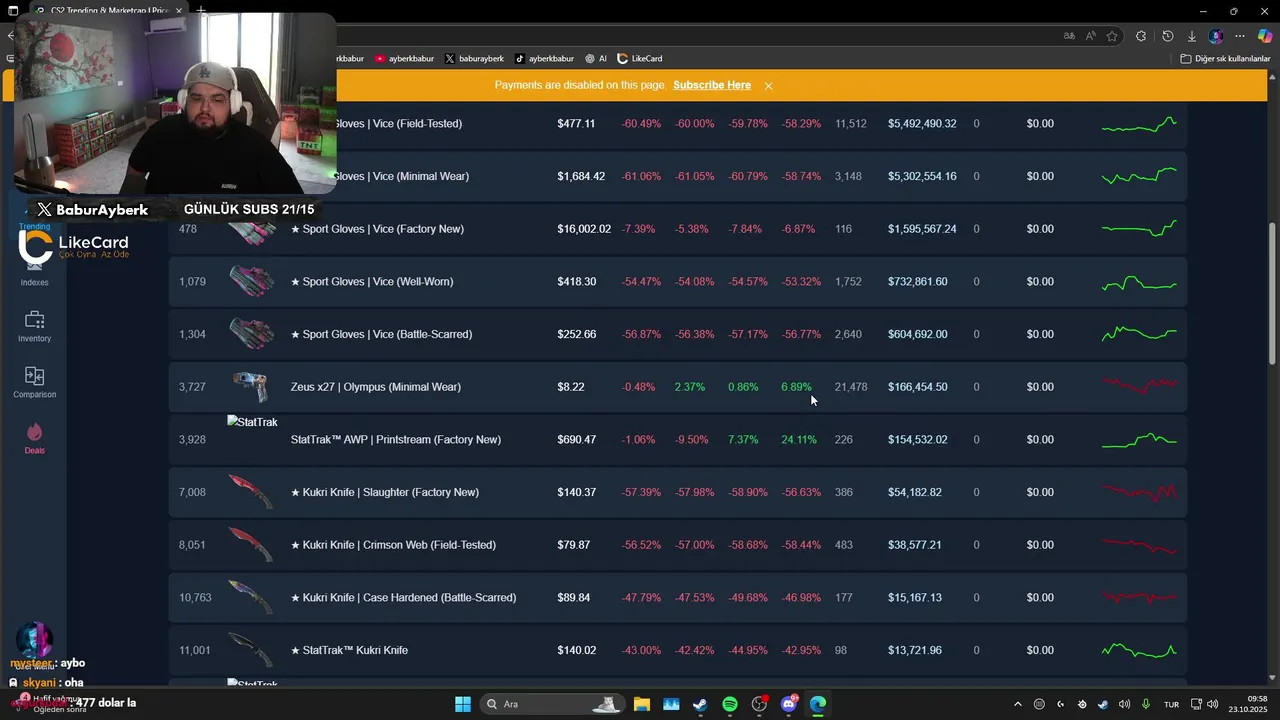This screenshot has height=720, width=1280.
Task: Open Kukri Knife Slaughter Factory New item
Action: pyautogui.click(x=385, y=492)
